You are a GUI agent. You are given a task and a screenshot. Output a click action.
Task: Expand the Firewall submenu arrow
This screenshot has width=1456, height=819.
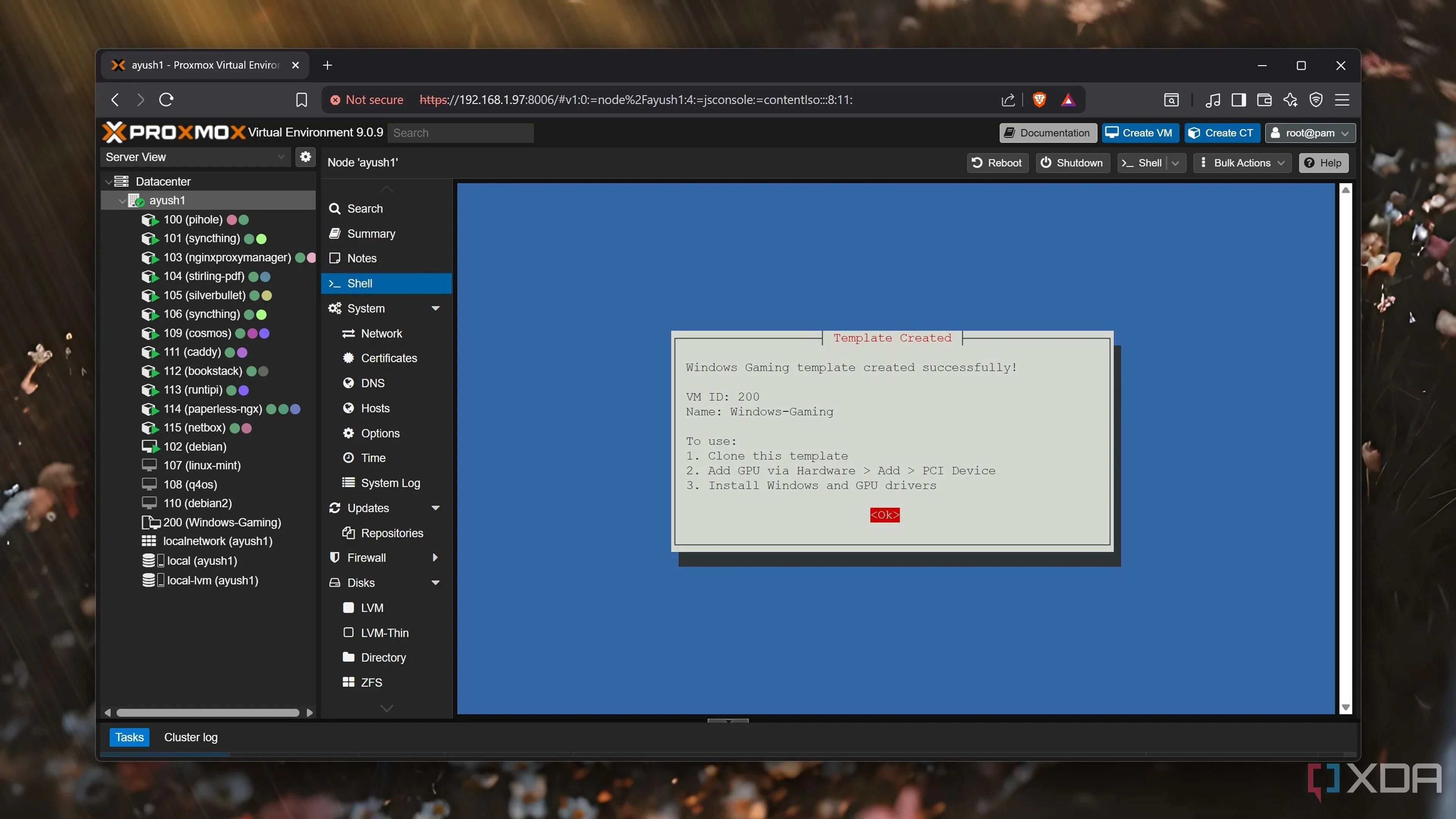click(x=435, y=558)
